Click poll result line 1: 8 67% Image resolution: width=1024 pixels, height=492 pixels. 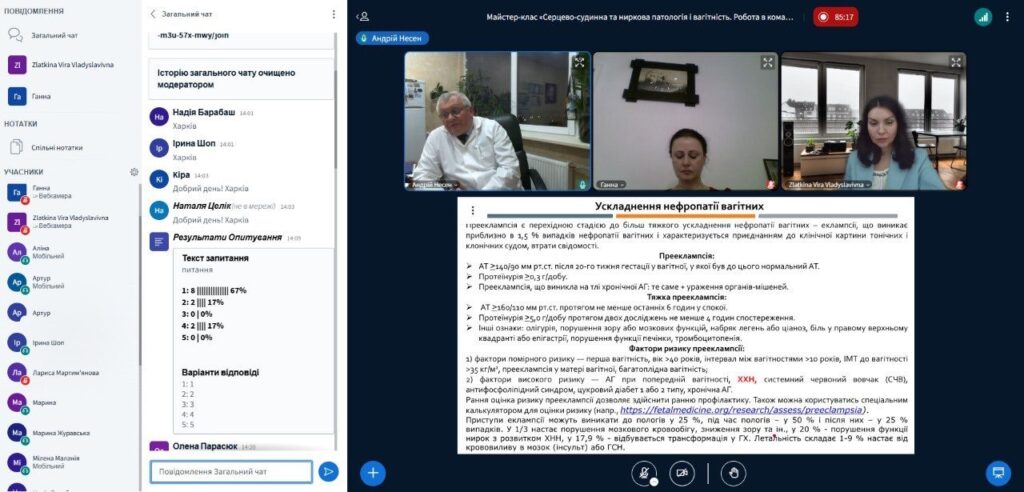pyautogui.click(x=214, y=290)
